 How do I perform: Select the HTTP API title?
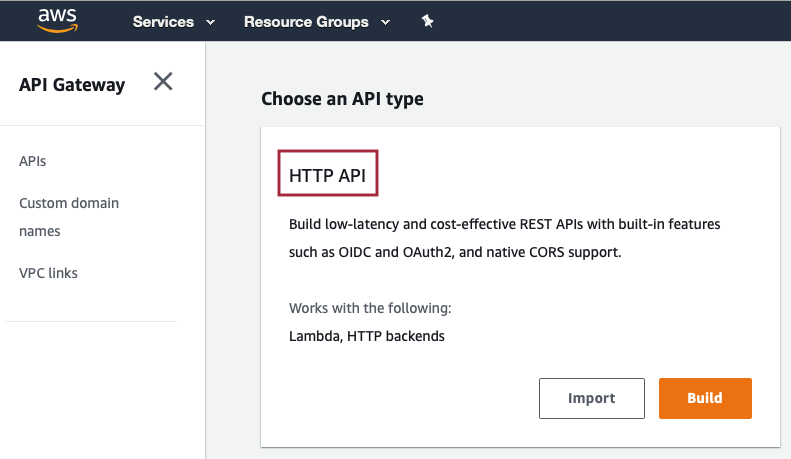point(327,176)
